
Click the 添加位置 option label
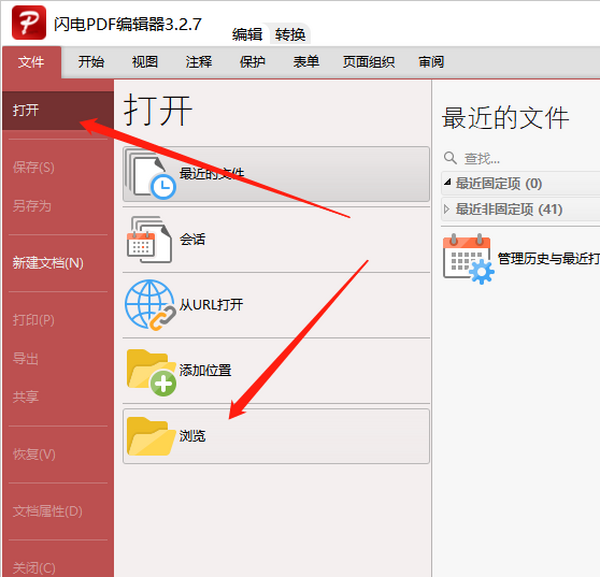click(x=205, y=370)
